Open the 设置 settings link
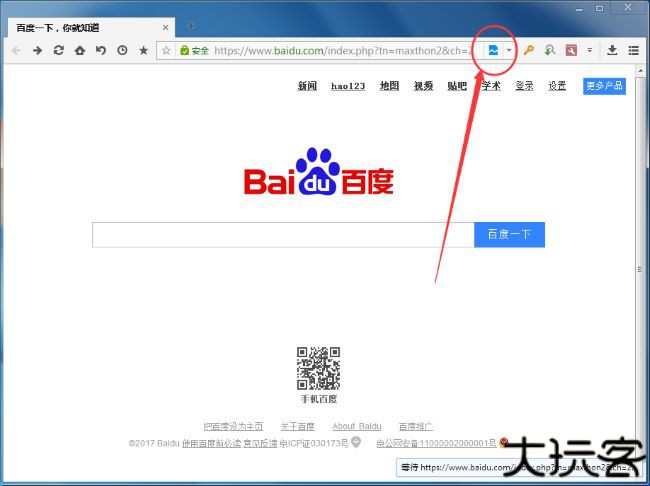The width and height of the screenshot is (650, 486). pyautogui.click(x=557, y=86)
